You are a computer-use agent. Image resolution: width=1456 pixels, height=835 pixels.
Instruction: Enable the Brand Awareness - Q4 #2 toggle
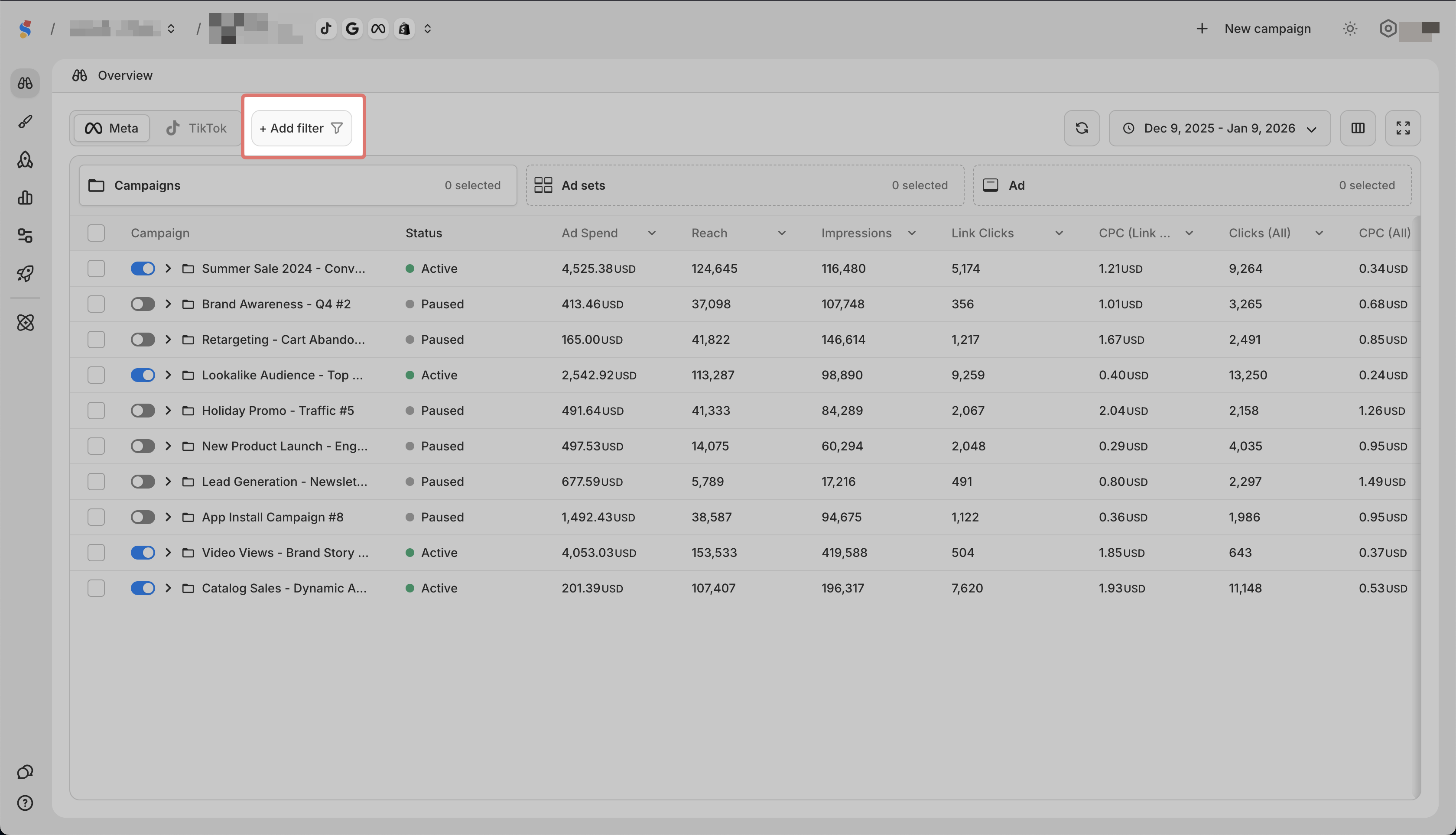click(x=143, y=304)
